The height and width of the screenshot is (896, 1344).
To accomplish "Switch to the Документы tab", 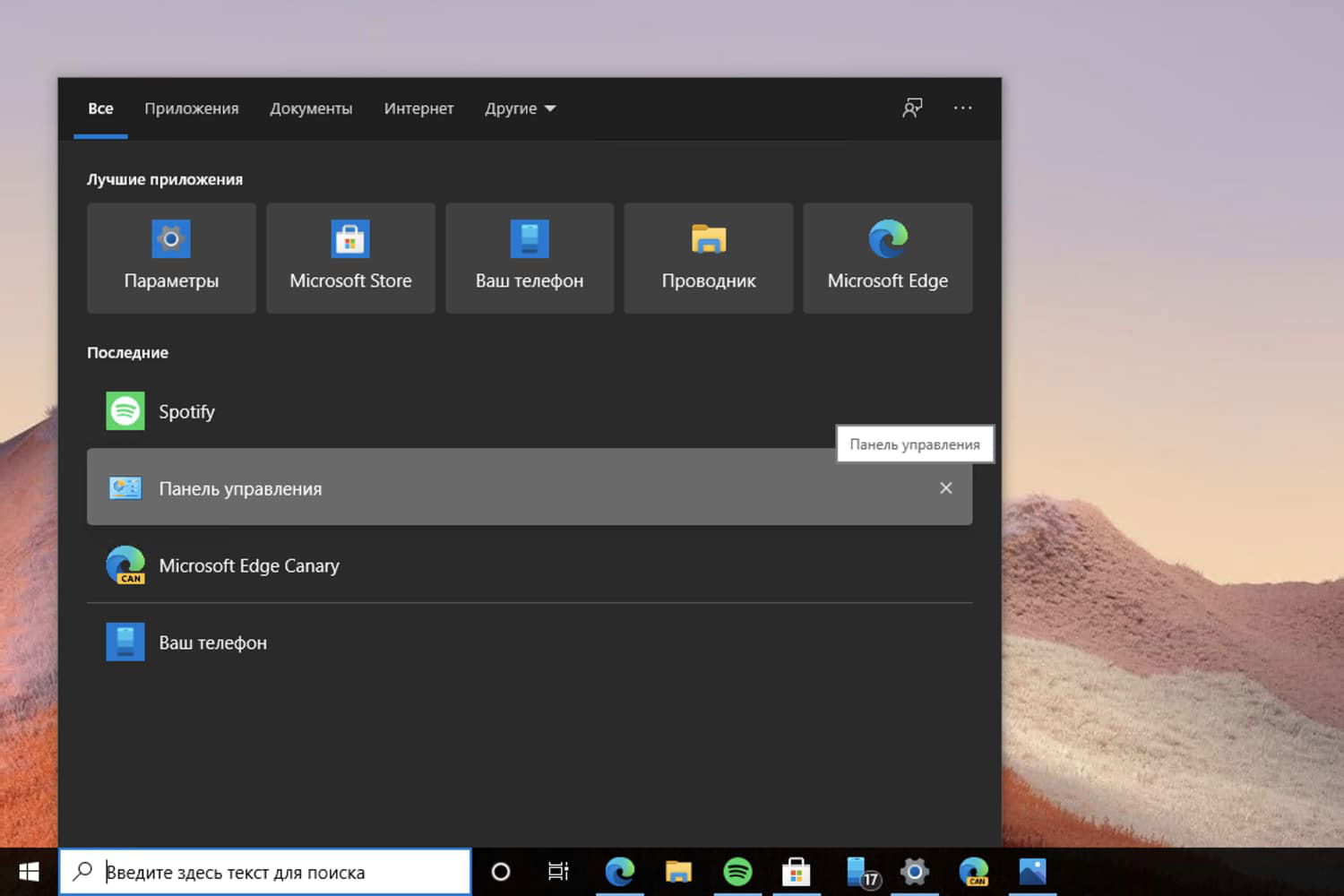I will [x=311, y=108].
